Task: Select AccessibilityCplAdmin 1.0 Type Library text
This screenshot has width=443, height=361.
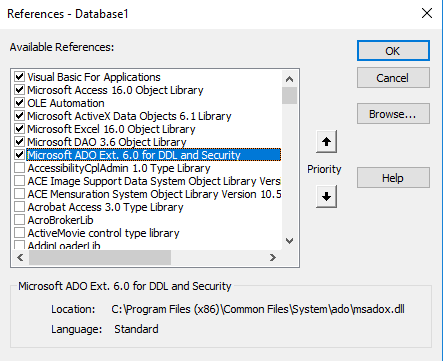Action: click(x=119, y=168)
